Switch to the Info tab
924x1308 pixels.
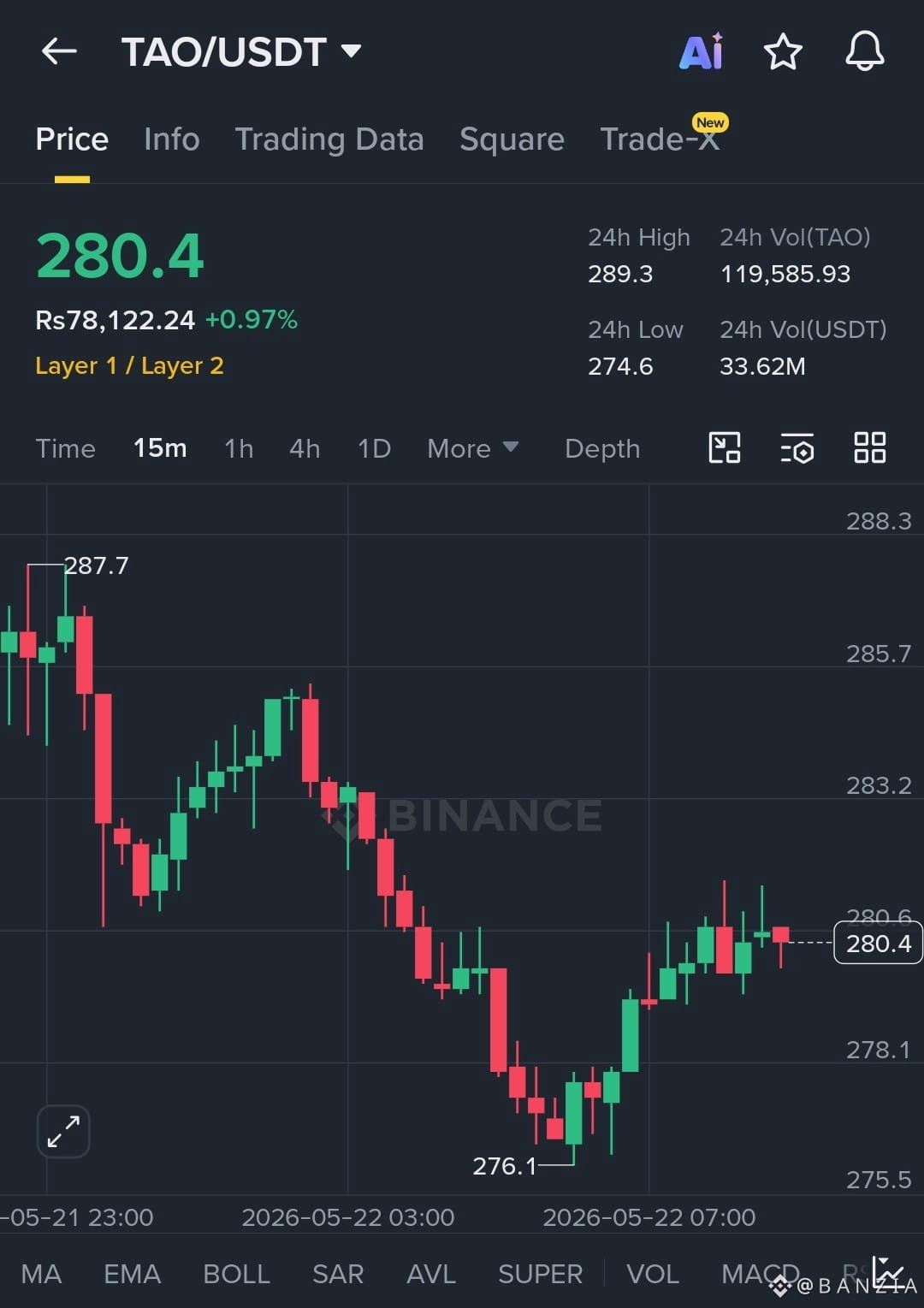point(172,139)
